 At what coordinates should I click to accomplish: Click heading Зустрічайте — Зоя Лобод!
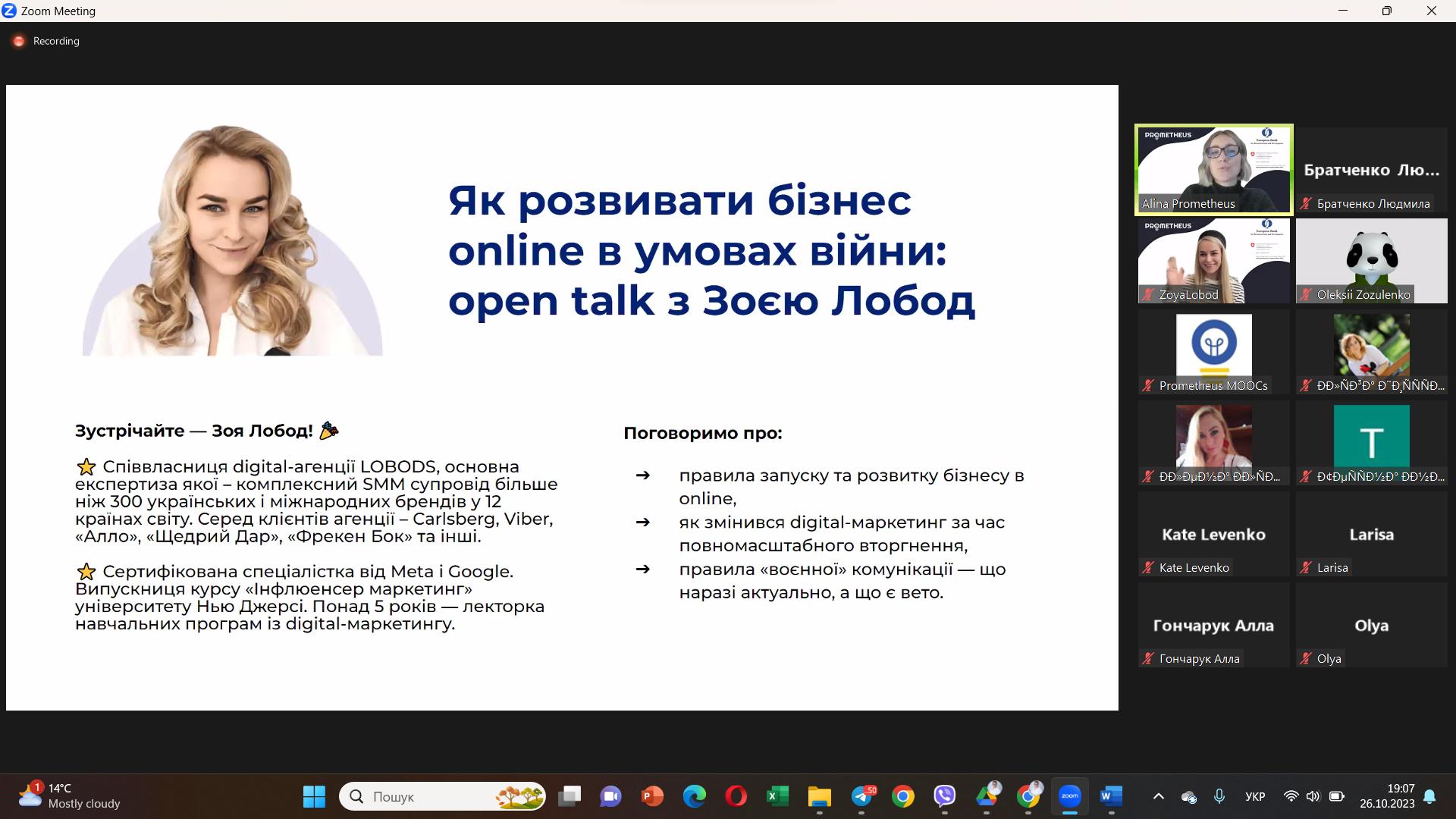pos(194,431)
